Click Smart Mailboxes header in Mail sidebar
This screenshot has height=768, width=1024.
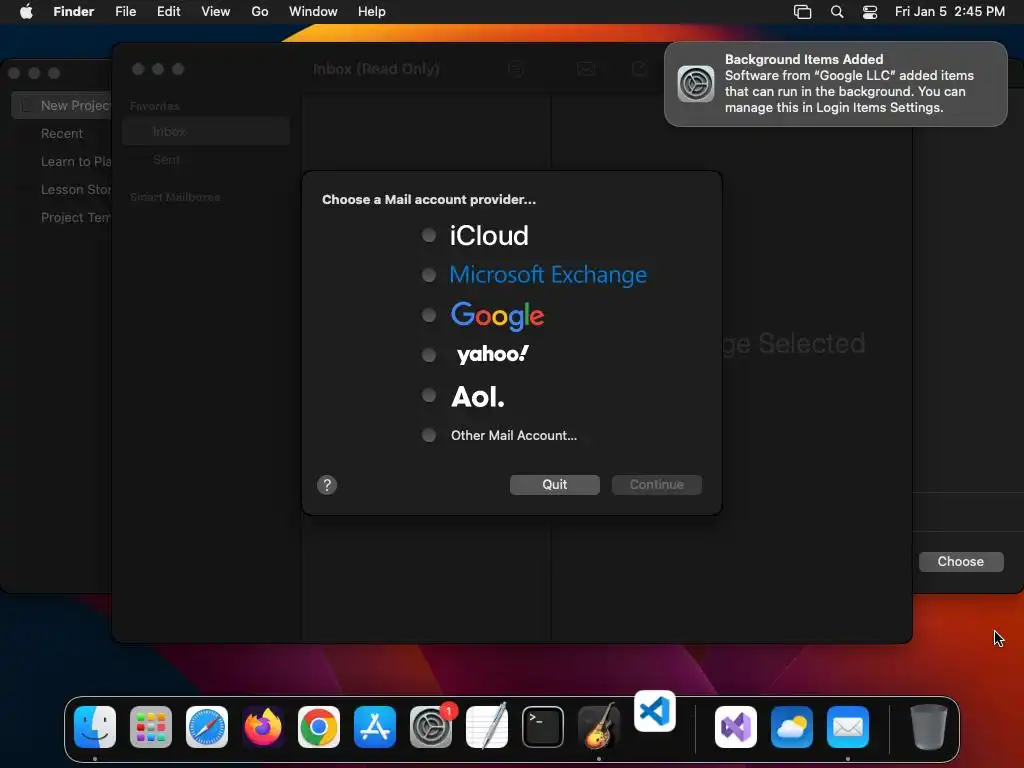click(x=175, y=197)
